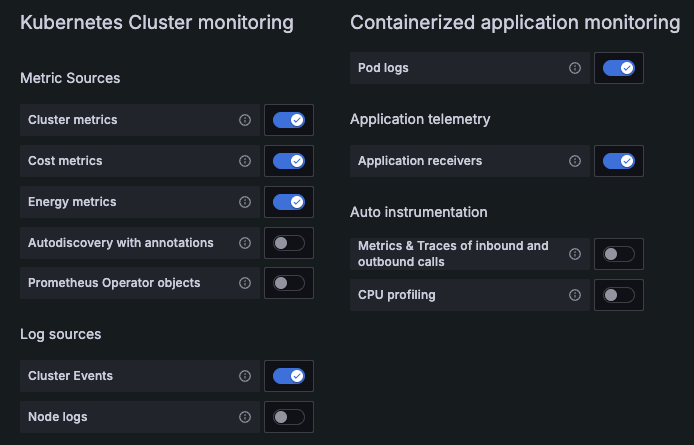The image size is (694, 445).
Task: Enable CPU profiling toggle
Action: (x=619, y=295)
